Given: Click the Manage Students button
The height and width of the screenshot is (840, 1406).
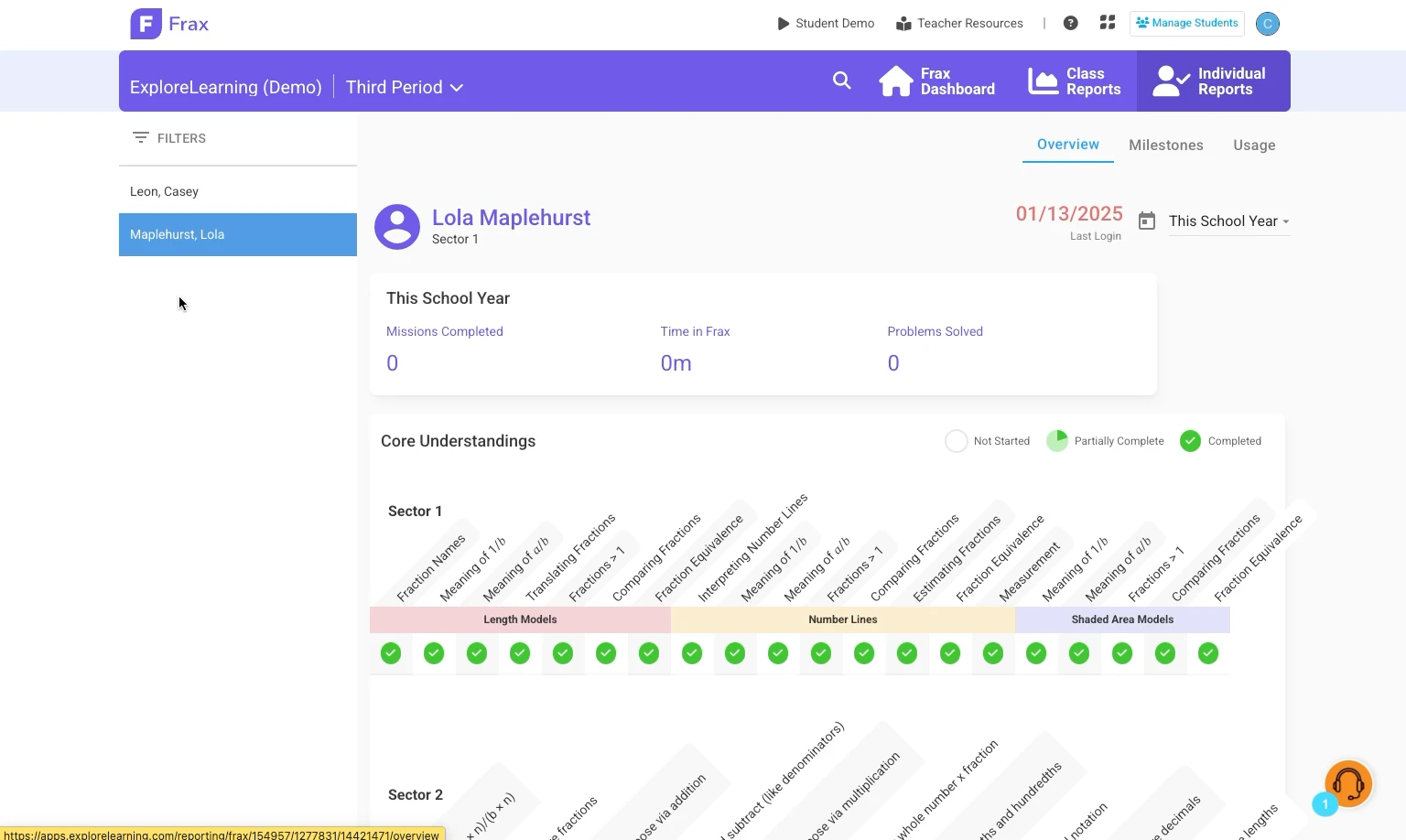Looking at the screenshot, I should (x=1186, y=23).
